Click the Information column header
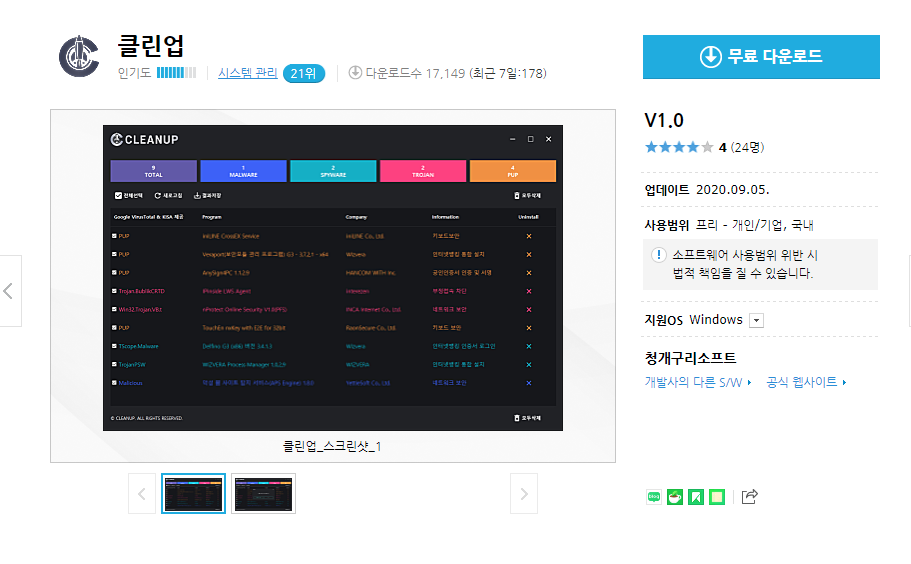 (x=445, y=217)
